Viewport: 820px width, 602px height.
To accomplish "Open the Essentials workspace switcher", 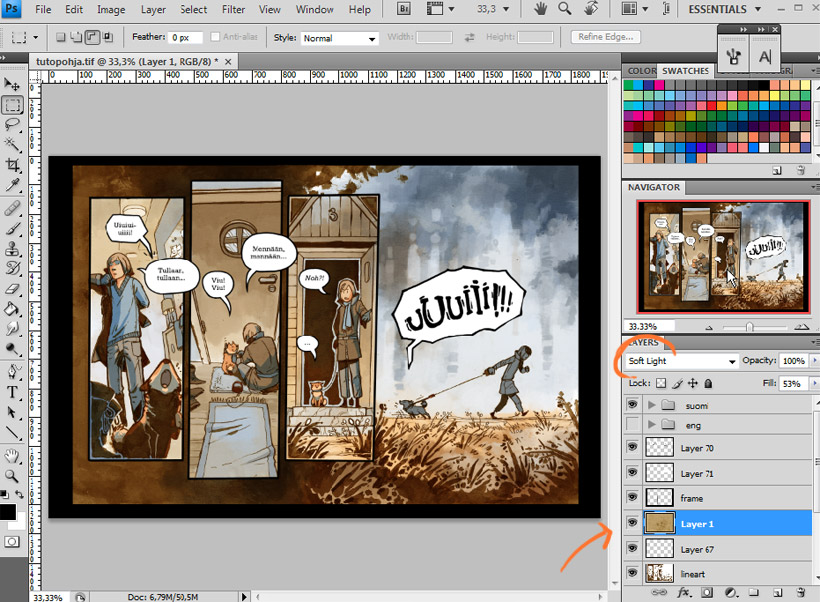I will coord(723,10).
